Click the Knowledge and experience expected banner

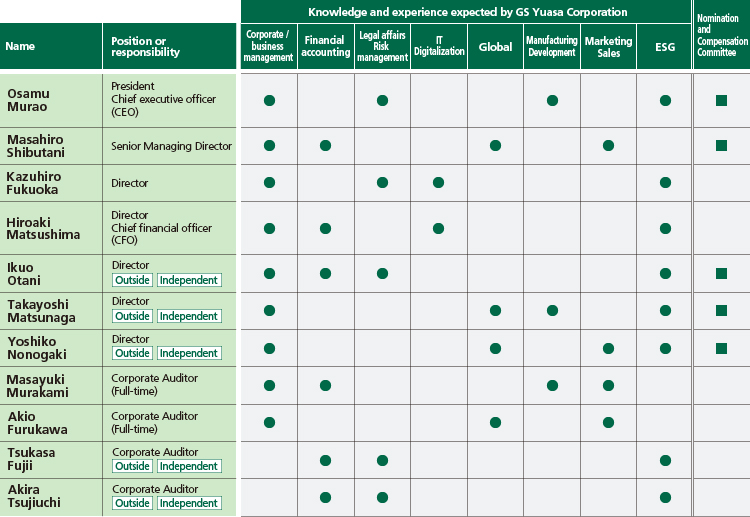[x=466, y=12]
